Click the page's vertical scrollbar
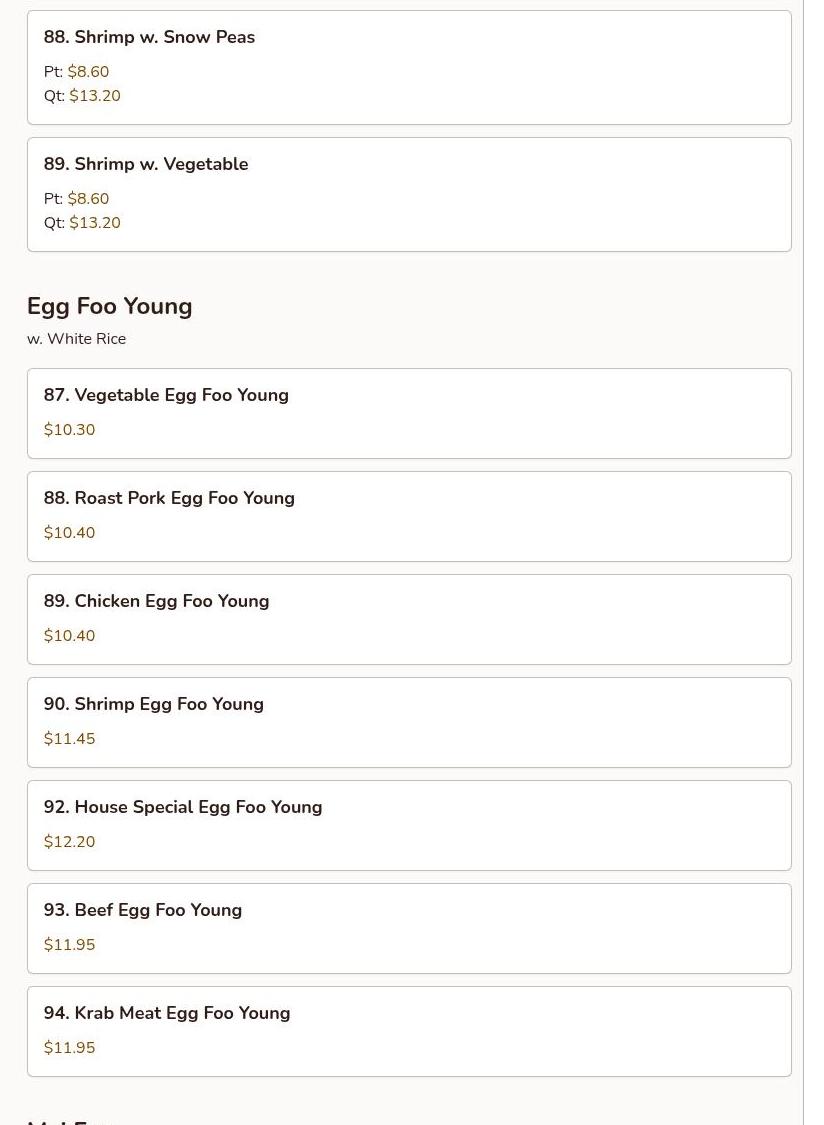 tap(813, 560)
